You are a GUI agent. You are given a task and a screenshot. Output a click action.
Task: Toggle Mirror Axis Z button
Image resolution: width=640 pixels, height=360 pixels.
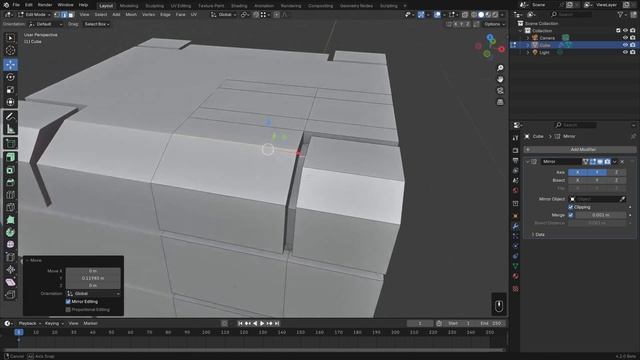(x=616, y=172)
